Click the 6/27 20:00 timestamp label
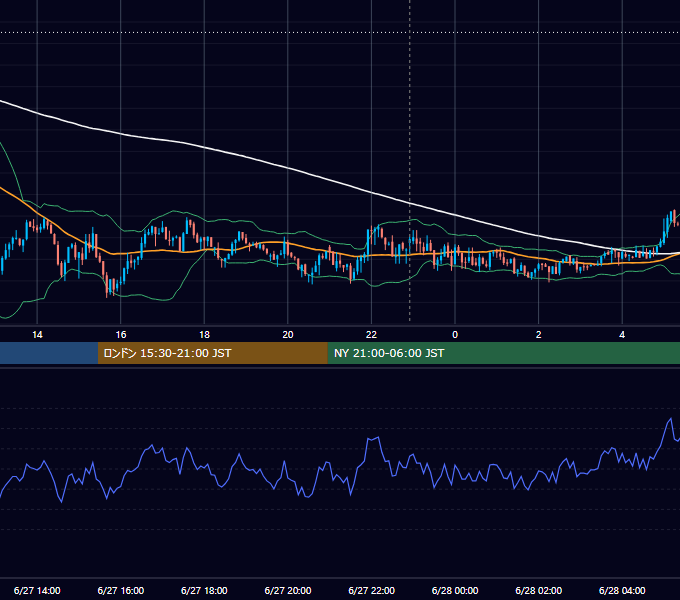 288,590
